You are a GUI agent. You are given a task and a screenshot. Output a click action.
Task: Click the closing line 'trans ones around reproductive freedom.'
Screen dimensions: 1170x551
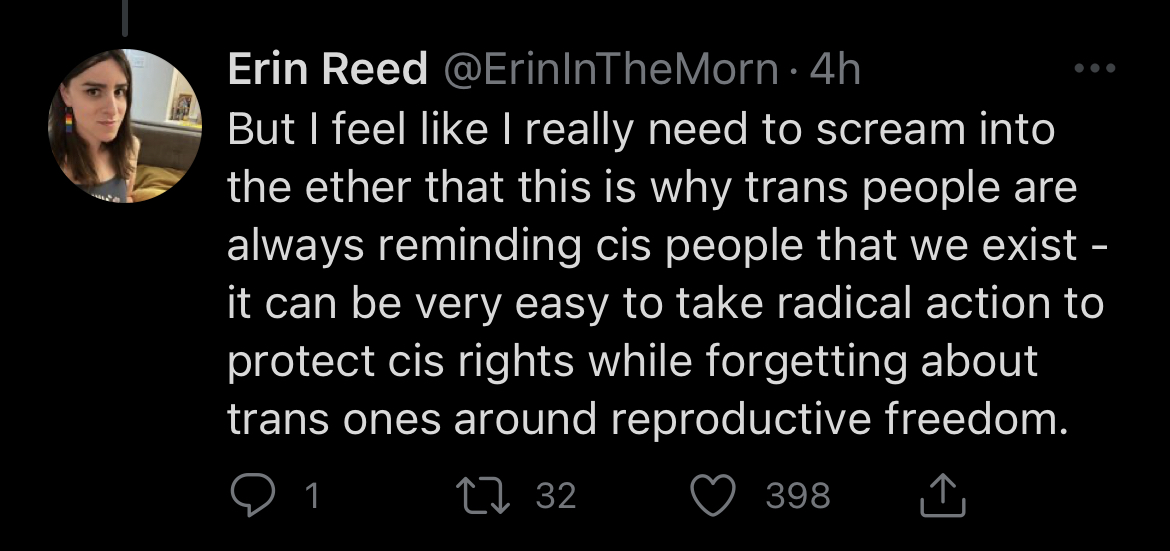[x=644, y=419]
